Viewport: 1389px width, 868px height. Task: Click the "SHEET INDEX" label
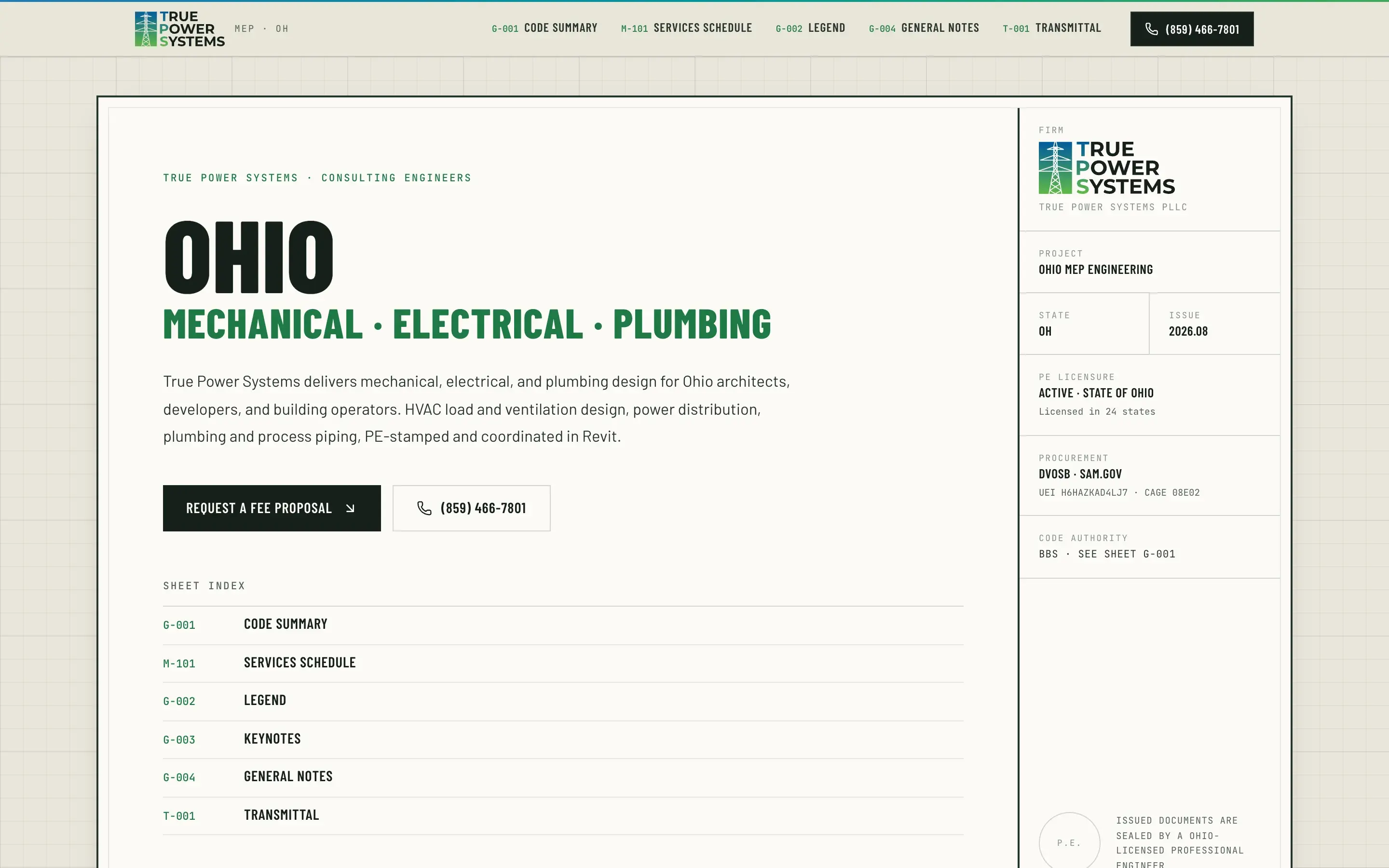204,585
